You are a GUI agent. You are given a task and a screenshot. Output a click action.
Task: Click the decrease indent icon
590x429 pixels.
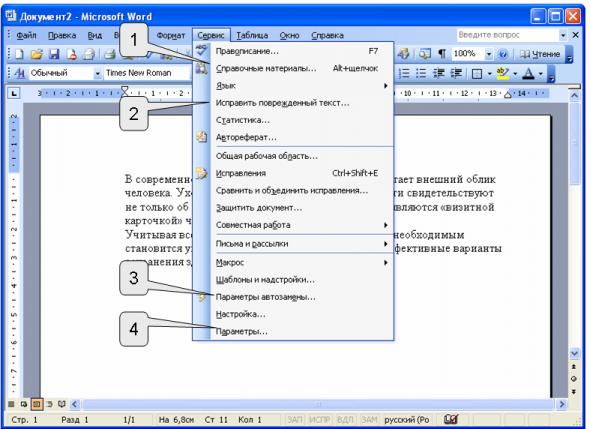tap(439, 73)
